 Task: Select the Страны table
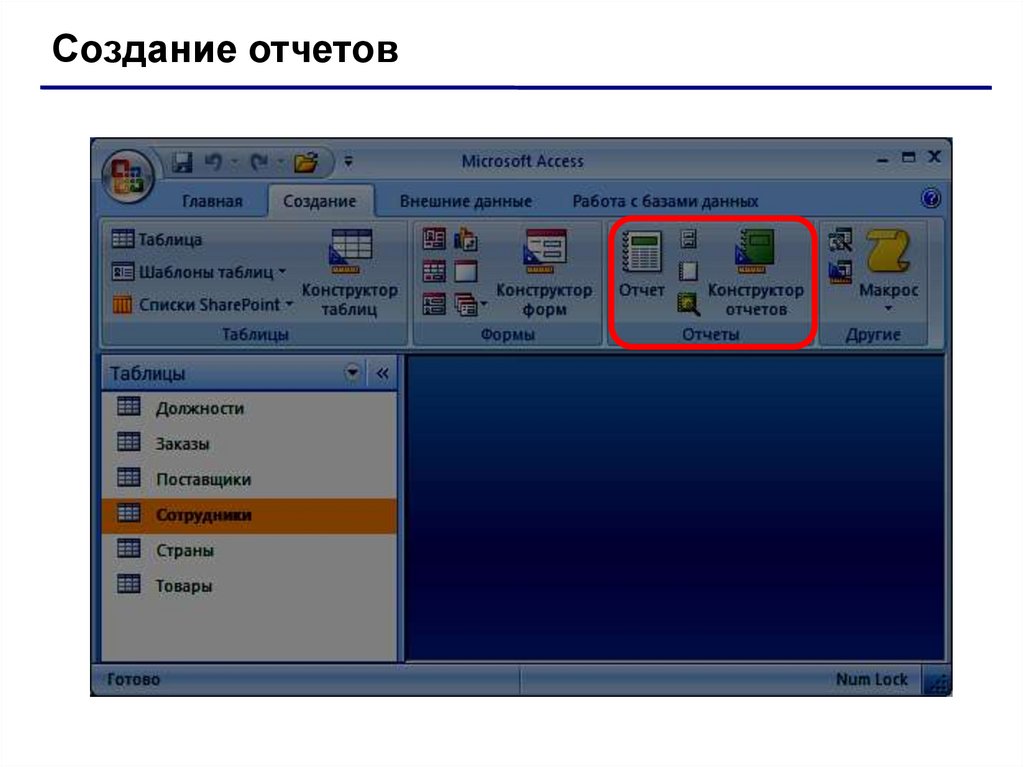(249, 551)
